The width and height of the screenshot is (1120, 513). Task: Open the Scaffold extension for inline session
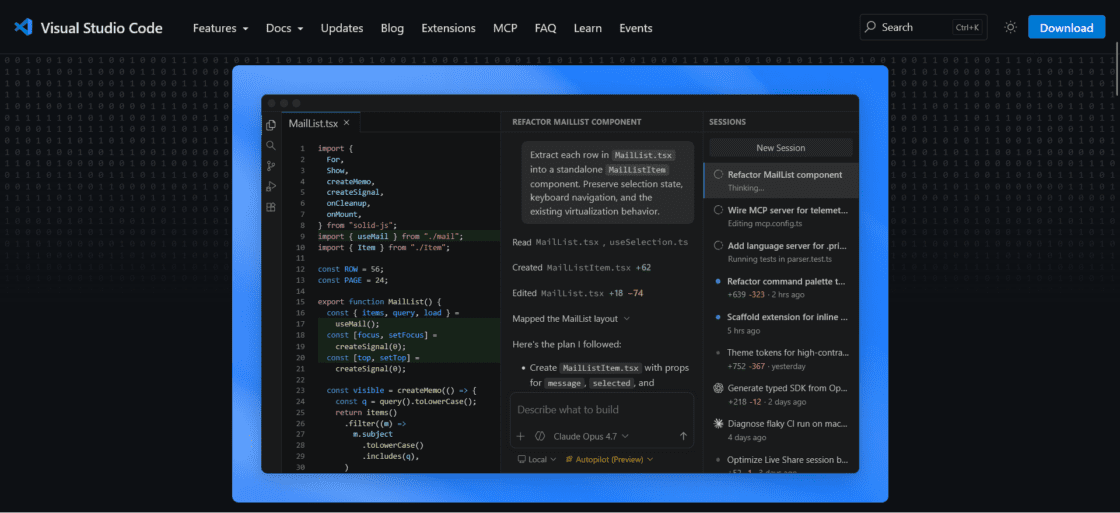[781, 323]
